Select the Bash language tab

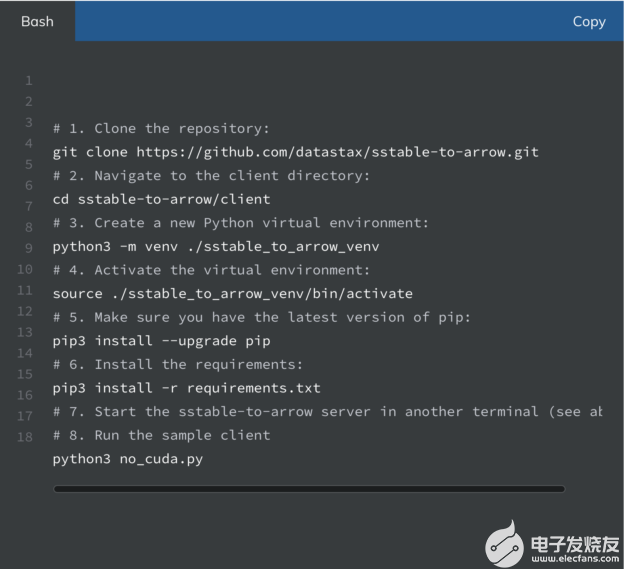[x=37, y=21]
